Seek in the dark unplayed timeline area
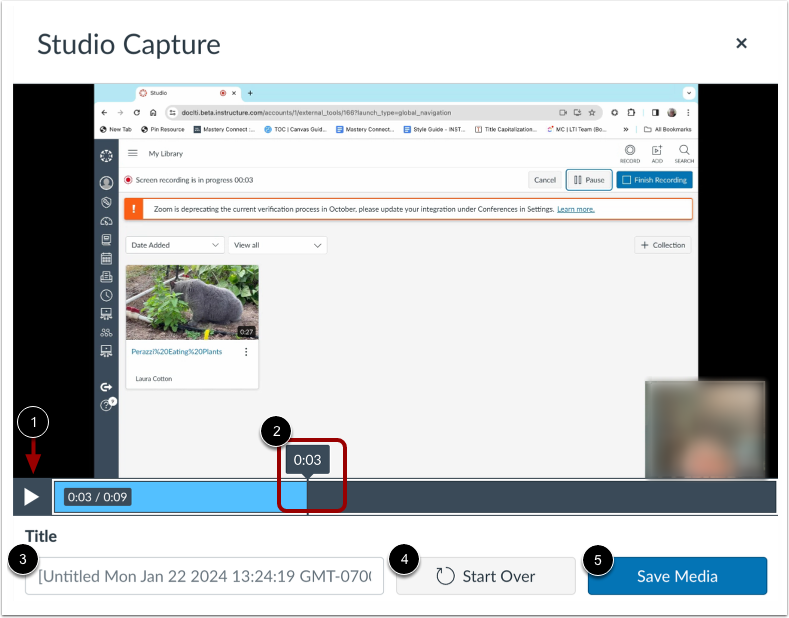This screenshot has height=618, width=789. pyautogui.click(x=541, y=497)
